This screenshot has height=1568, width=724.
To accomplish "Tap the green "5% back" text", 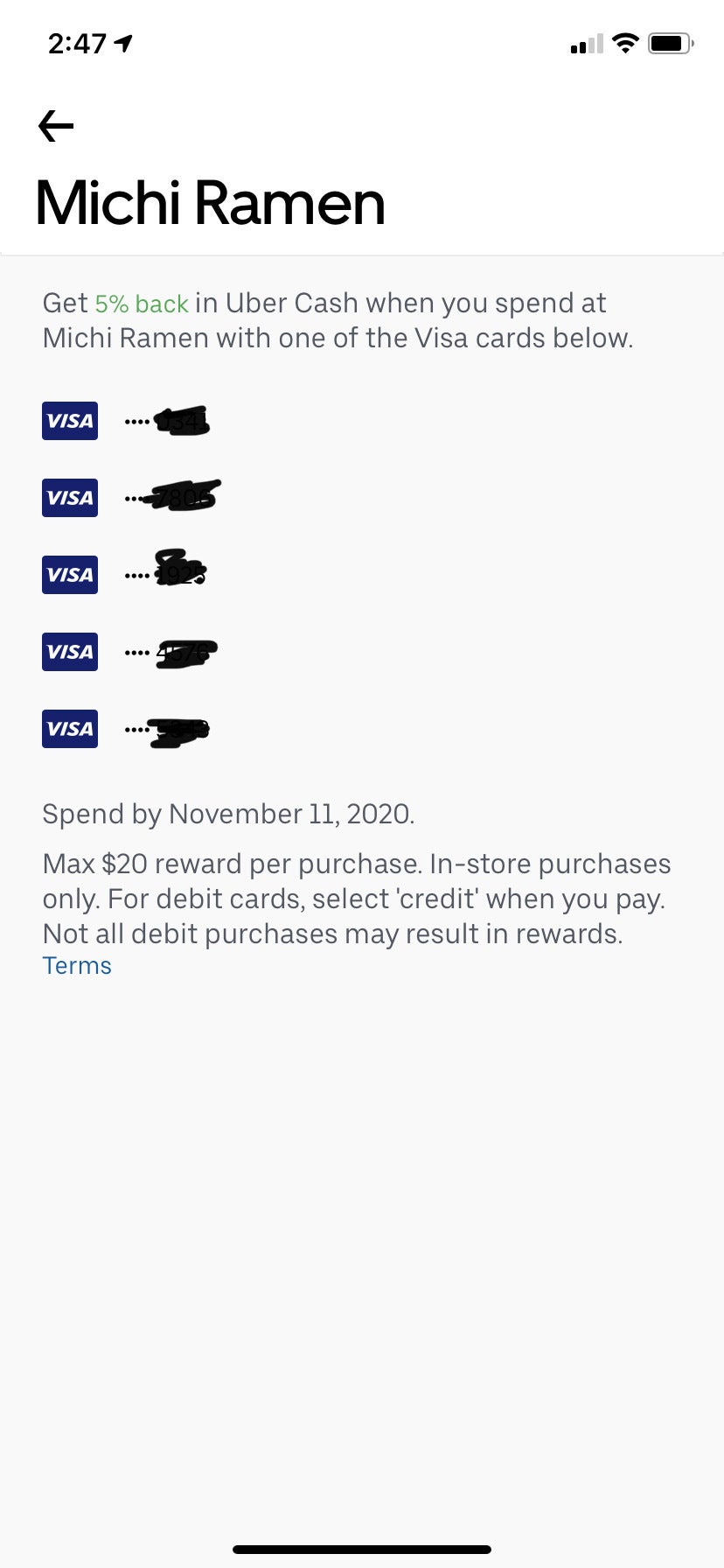I will point(142,304).
